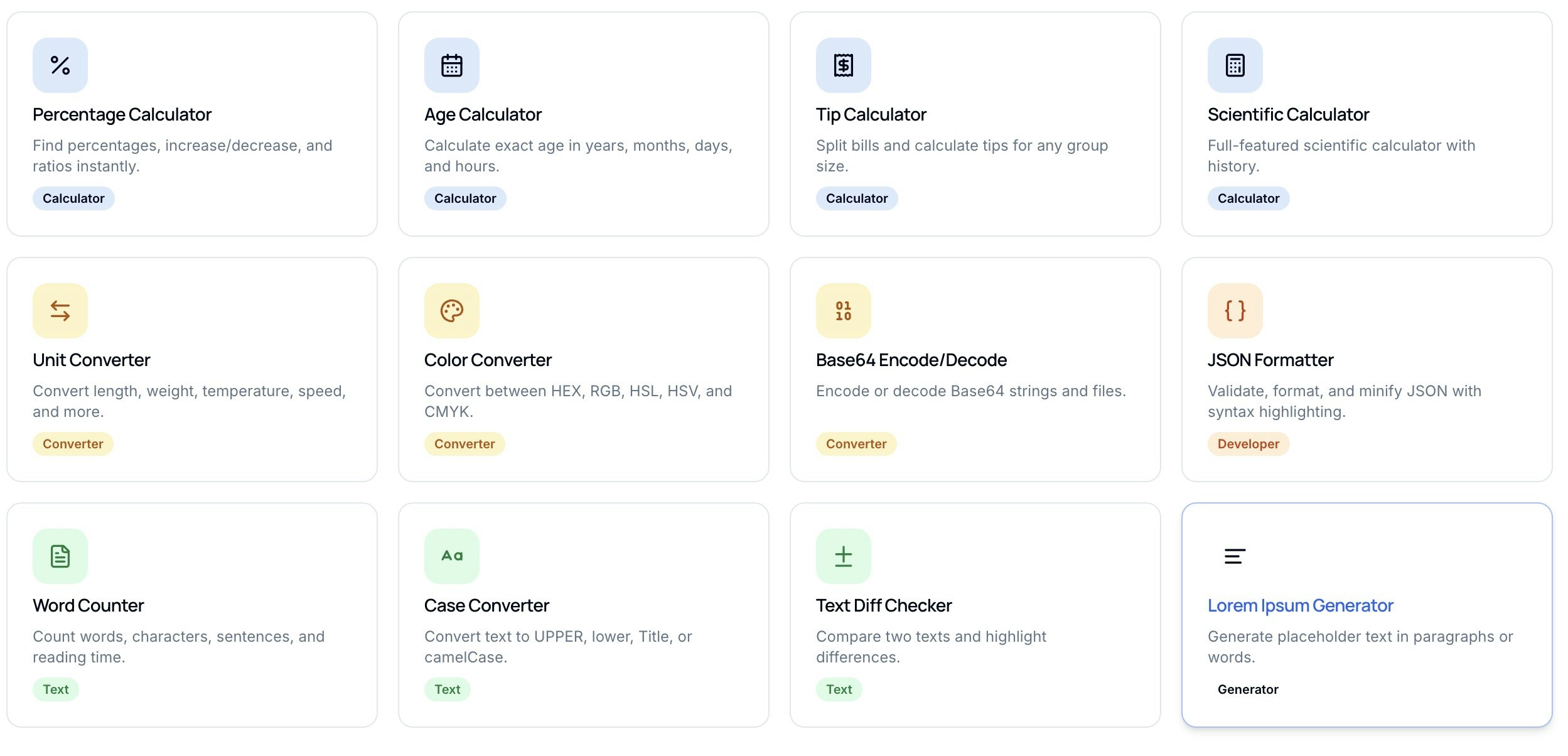The width and height of the screenshot is (1568, 756).
Task: Click the Text badge under Word Counter
Action: tap(55, 689)
